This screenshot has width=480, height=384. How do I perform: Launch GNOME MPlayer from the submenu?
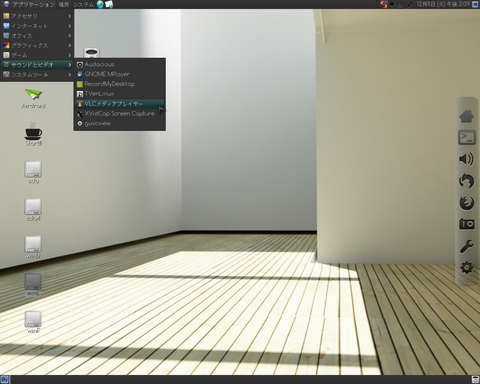click(120, 74)
